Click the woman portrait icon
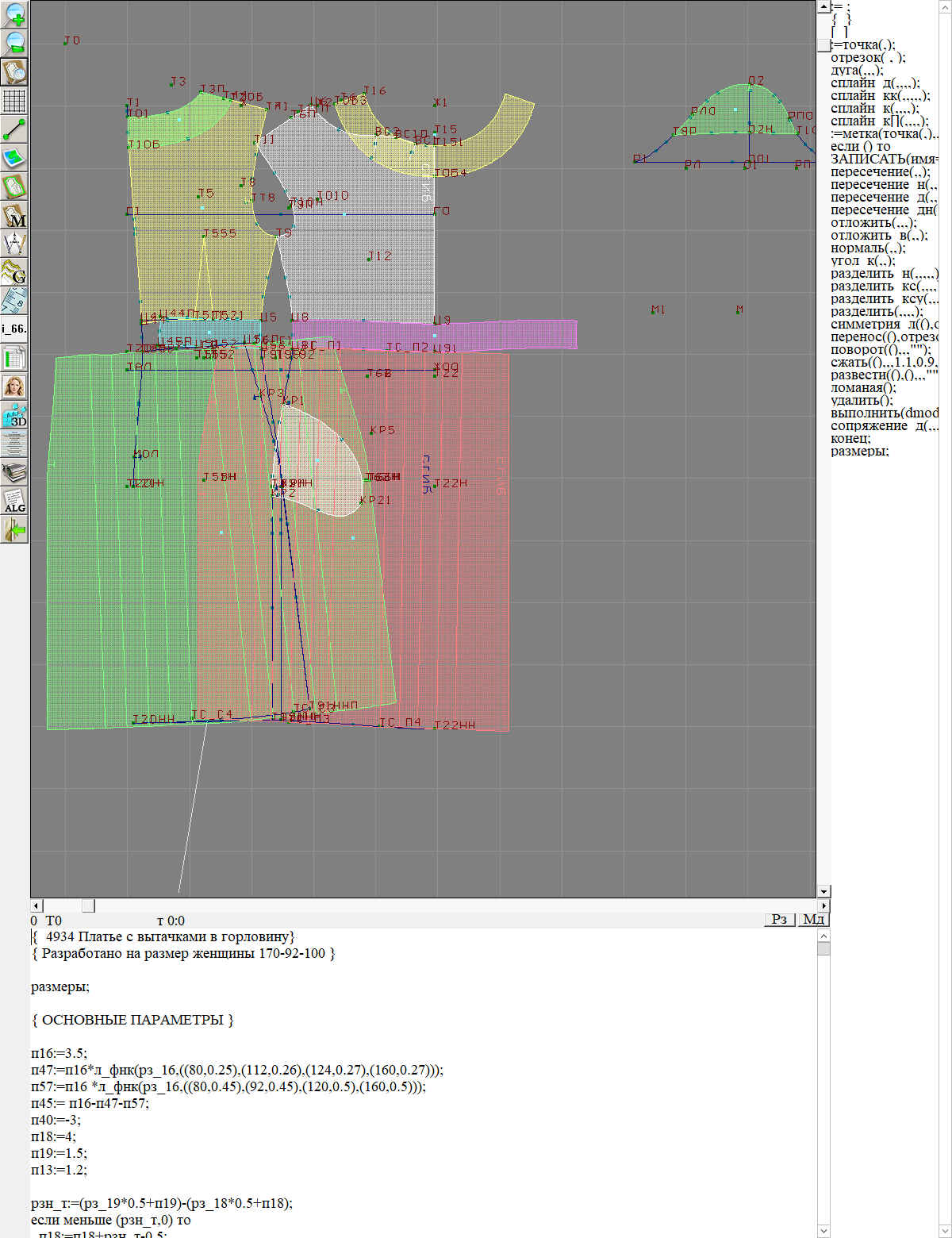This screenshot has width=952, height=1238. [x=14, y=386]
